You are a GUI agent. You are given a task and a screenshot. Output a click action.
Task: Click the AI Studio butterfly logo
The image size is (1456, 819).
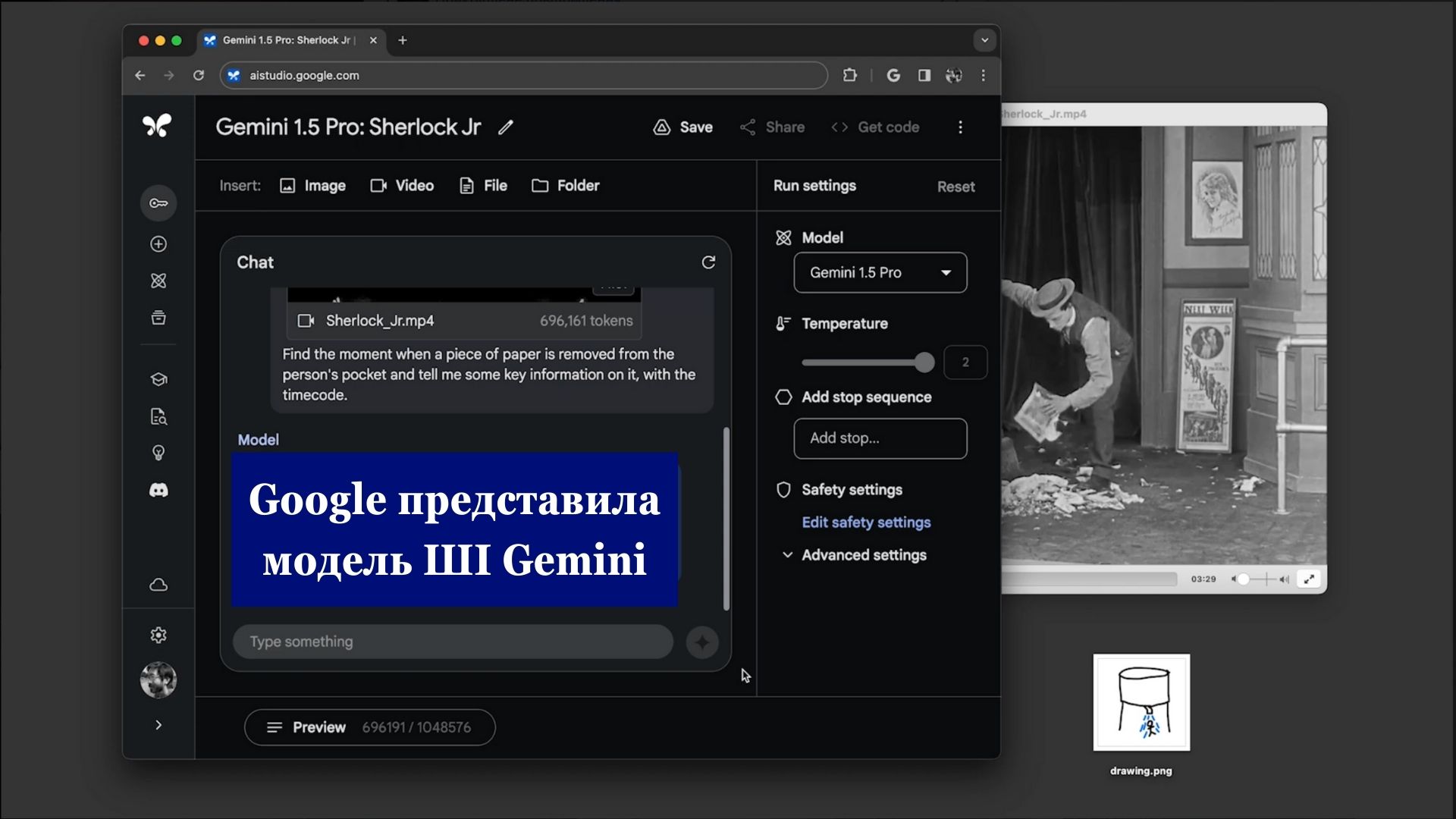(x=157, y=126)
